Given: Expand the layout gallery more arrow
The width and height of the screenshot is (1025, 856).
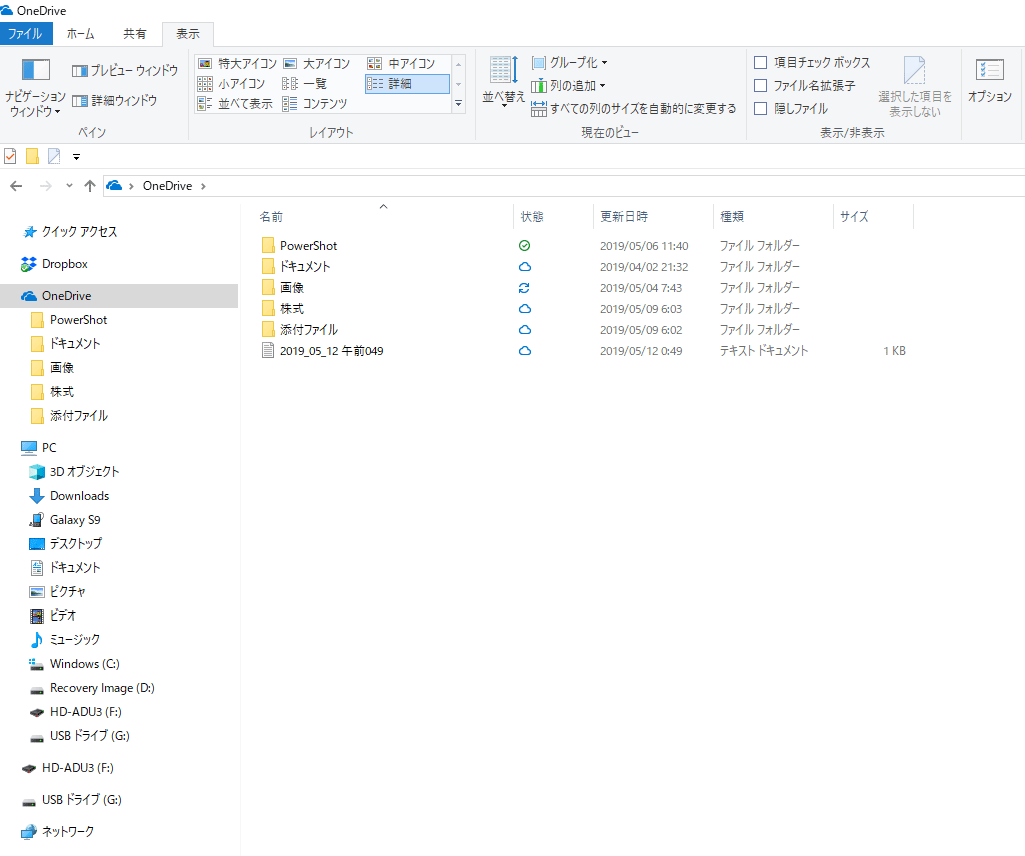Looking at the screenshot, I should coord(458,103).
